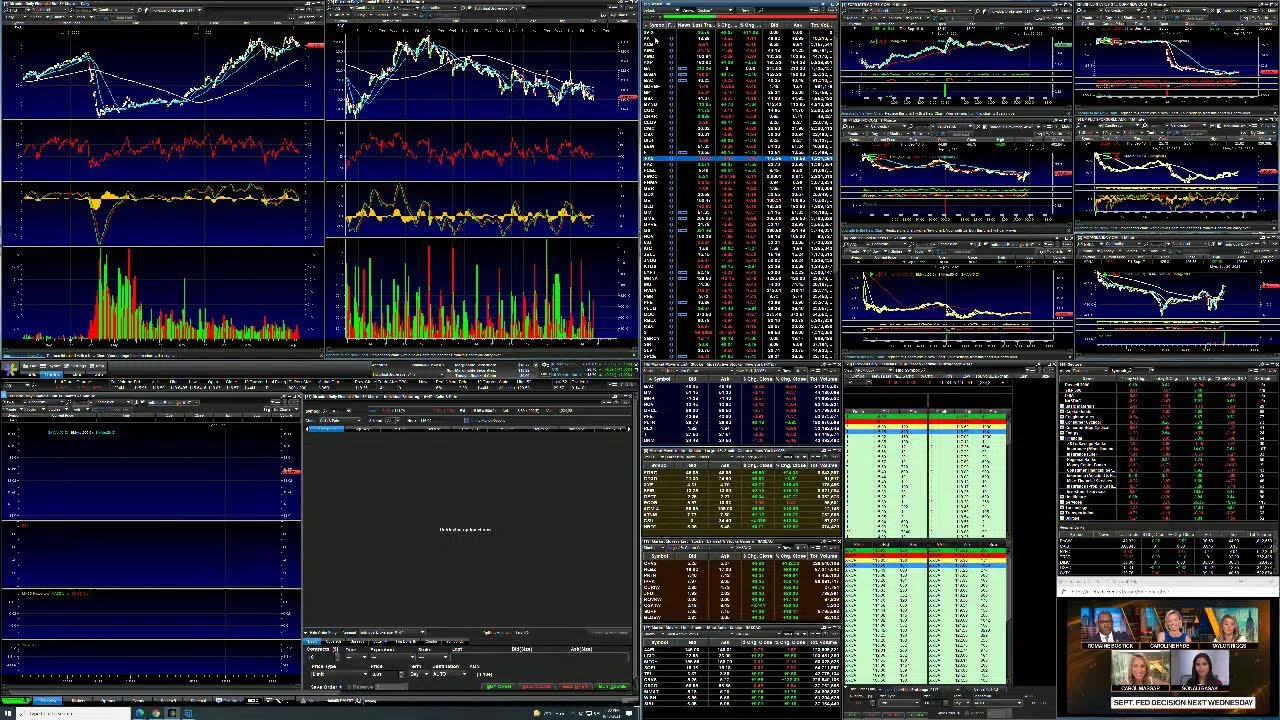Launch Microsoft Edge from the taskbar
Screen dimensions: 1280x720
pos(140,713)
